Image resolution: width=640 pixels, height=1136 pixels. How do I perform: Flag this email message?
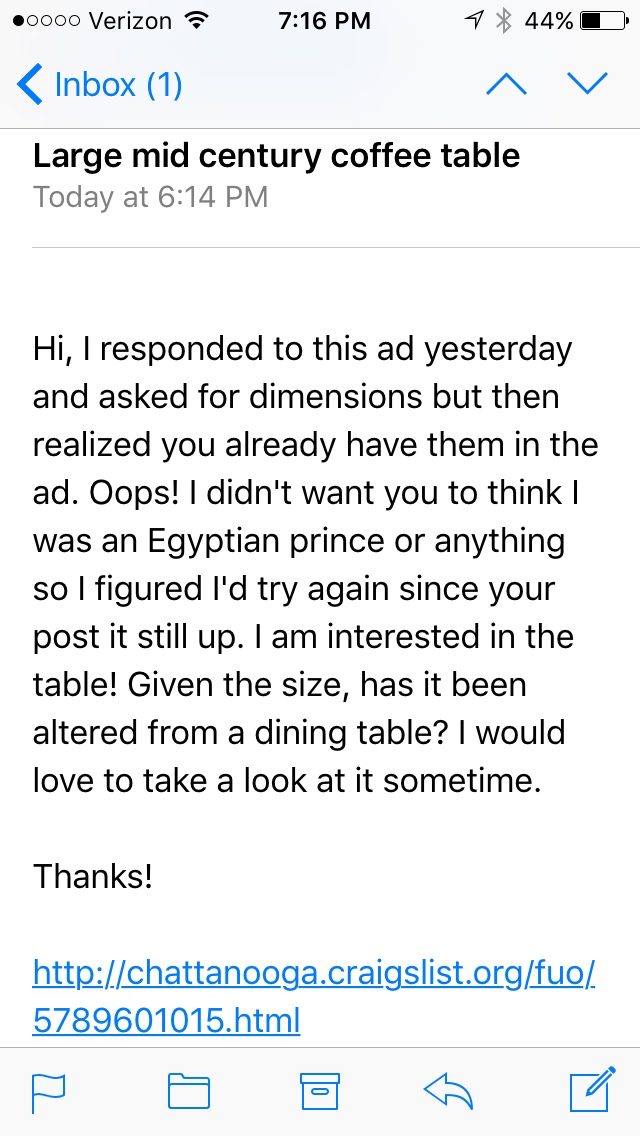pyautogui.click(x=48, y=1092)
